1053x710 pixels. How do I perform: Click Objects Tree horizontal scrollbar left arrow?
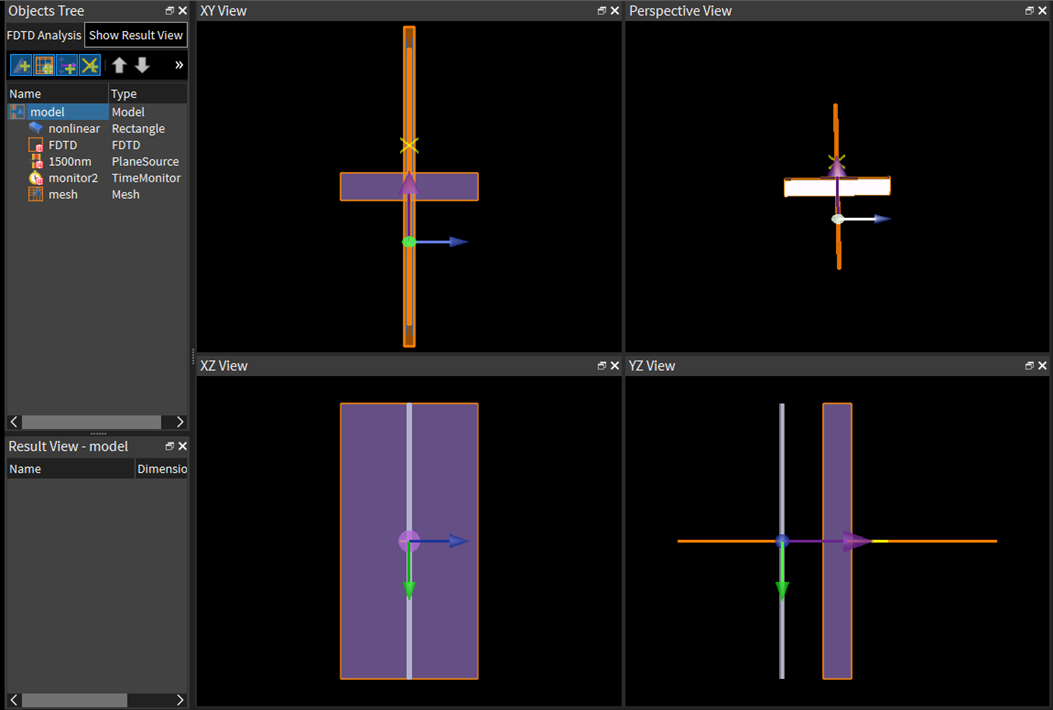click(x=14, y=422)
